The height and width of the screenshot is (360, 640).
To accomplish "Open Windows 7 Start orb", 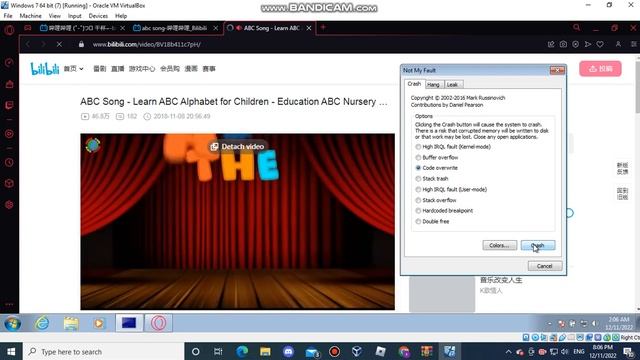I will [13, 324].
